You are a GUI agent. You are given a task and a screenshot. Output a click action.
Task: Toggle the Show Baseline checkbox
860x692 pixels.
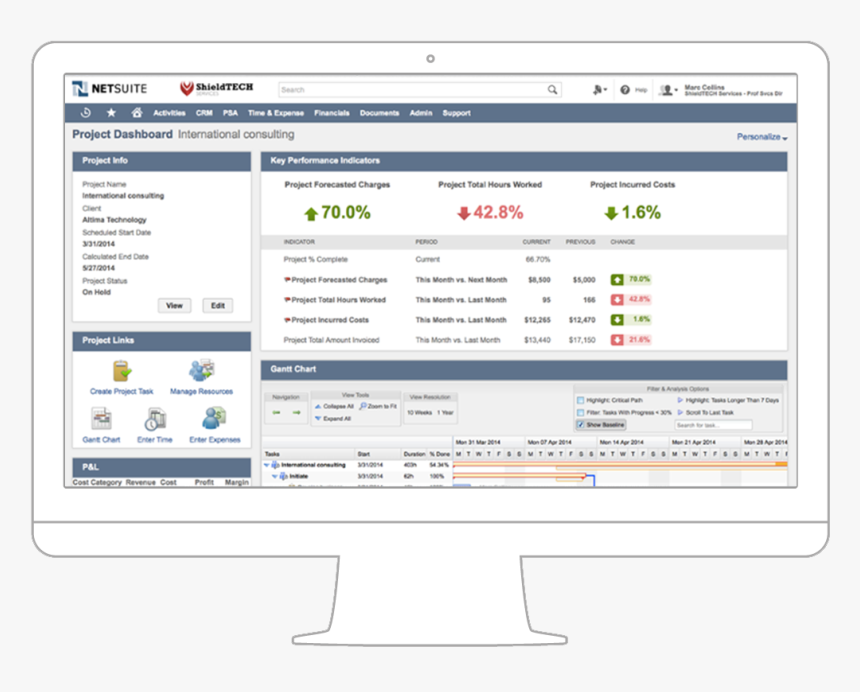(x=580, y=425)
